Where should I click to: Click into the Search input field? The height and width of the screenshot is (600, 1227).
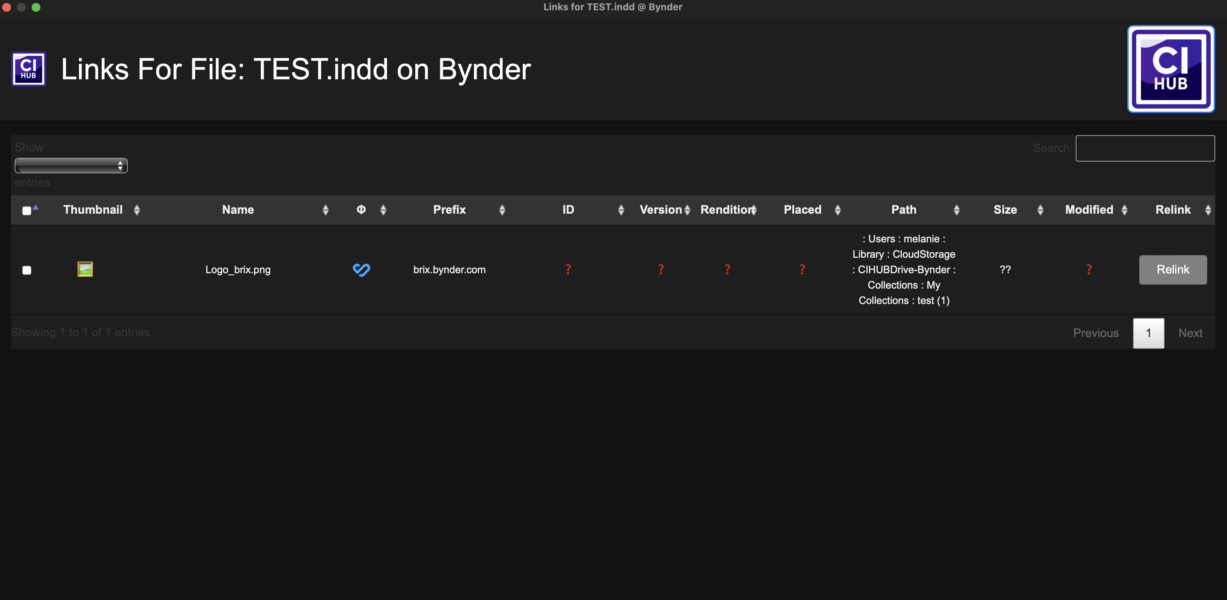[x=1145, y=148]
